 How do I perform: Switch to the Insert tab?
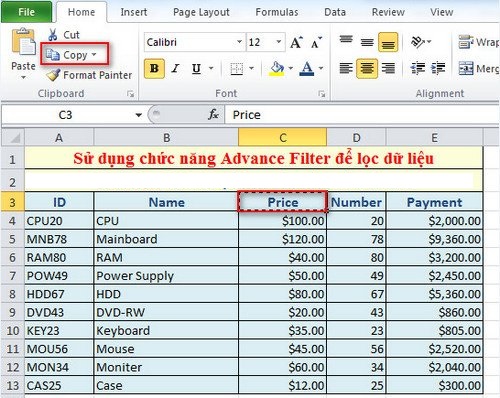(134, 12)
